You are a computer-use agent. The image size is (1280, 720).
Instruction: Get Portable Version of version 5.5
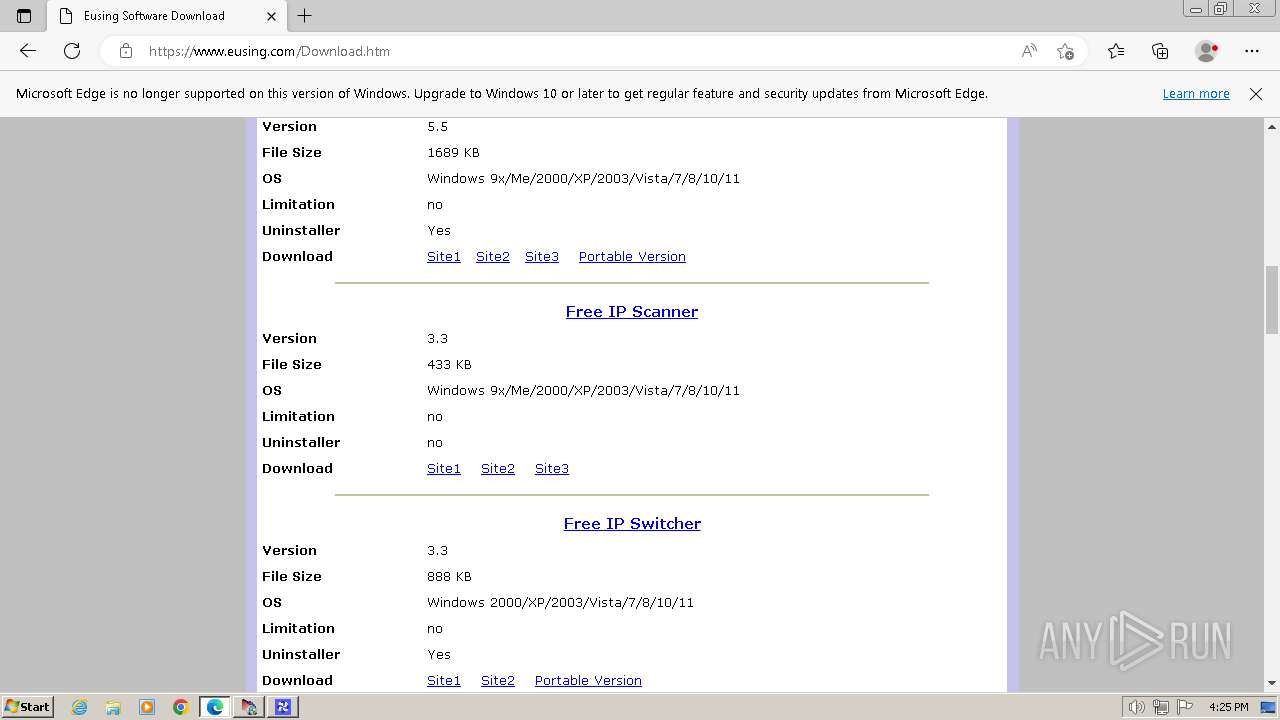point(632,257)
